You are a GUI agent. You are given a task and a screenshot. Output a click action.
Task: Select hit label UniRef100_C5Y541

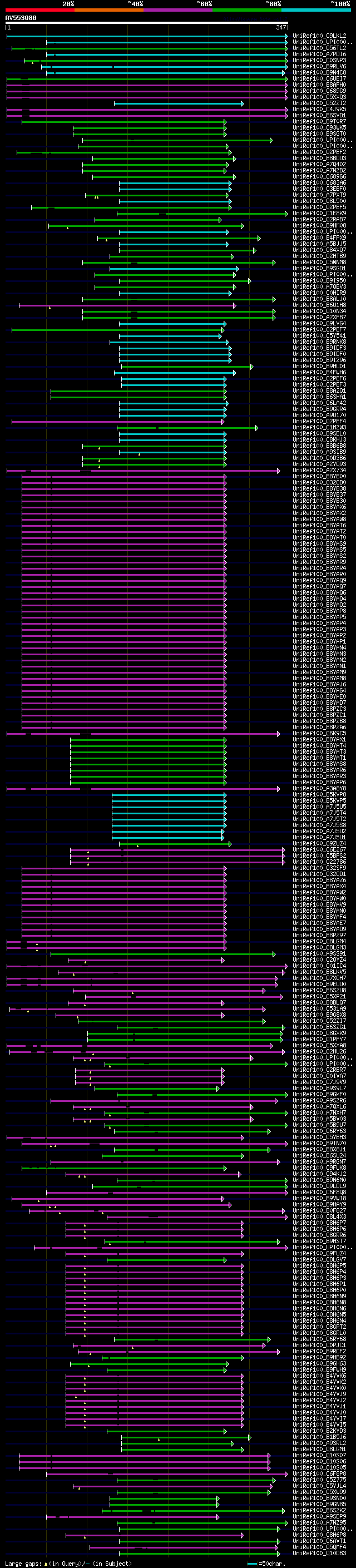319,336
